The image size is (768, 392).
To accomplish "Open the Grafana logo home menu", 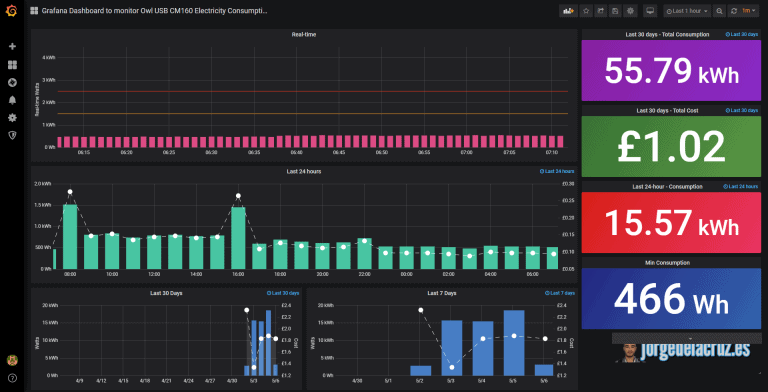I will [x=12, y=11].
